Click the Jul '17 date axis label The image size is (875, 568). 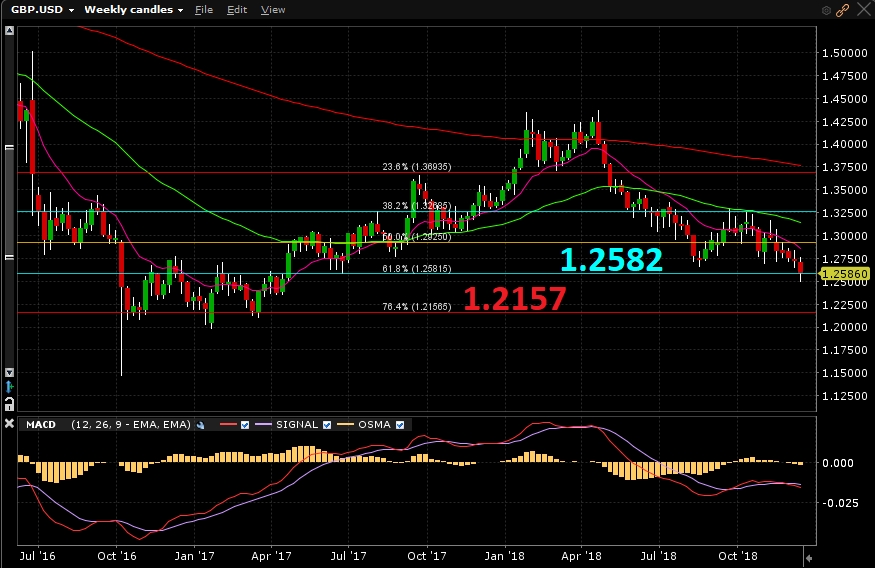(x=348, y=556)
